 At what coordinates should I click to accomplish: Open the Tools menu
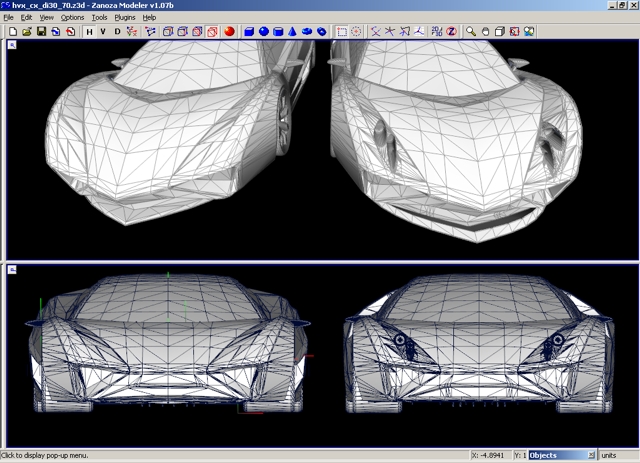click(99, 17)
